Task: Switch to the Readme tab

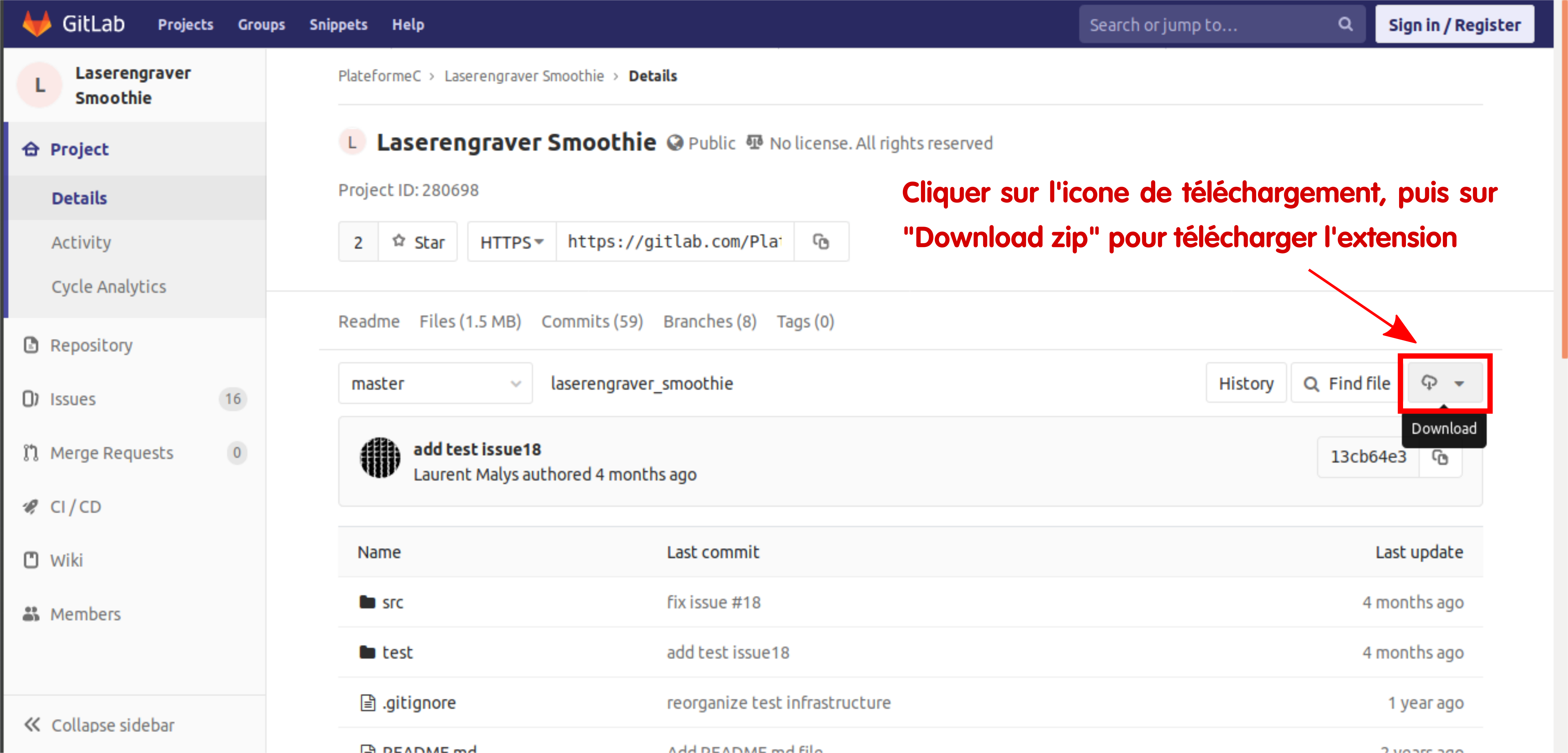Action: pyautogui.click(x=369, y=321)
